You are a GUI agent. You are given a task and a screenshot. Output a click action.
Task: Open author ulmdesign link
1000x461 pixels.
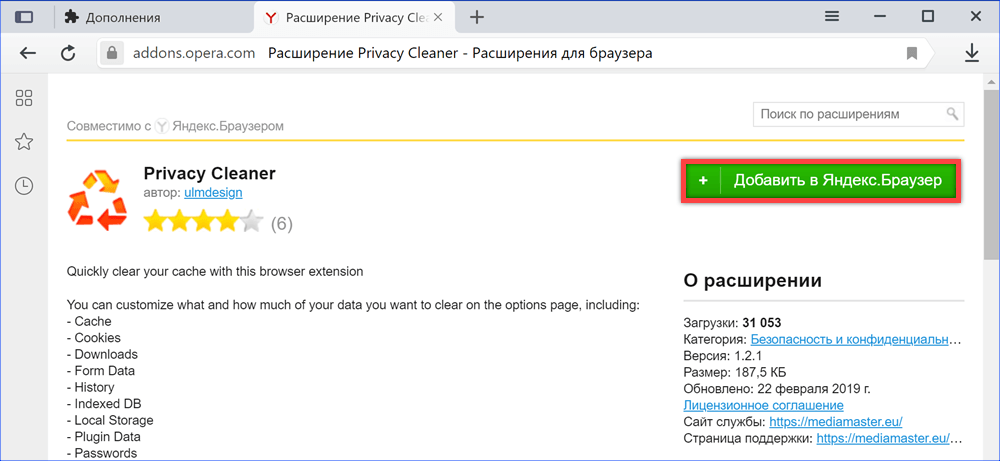click(x=213, y=192)
